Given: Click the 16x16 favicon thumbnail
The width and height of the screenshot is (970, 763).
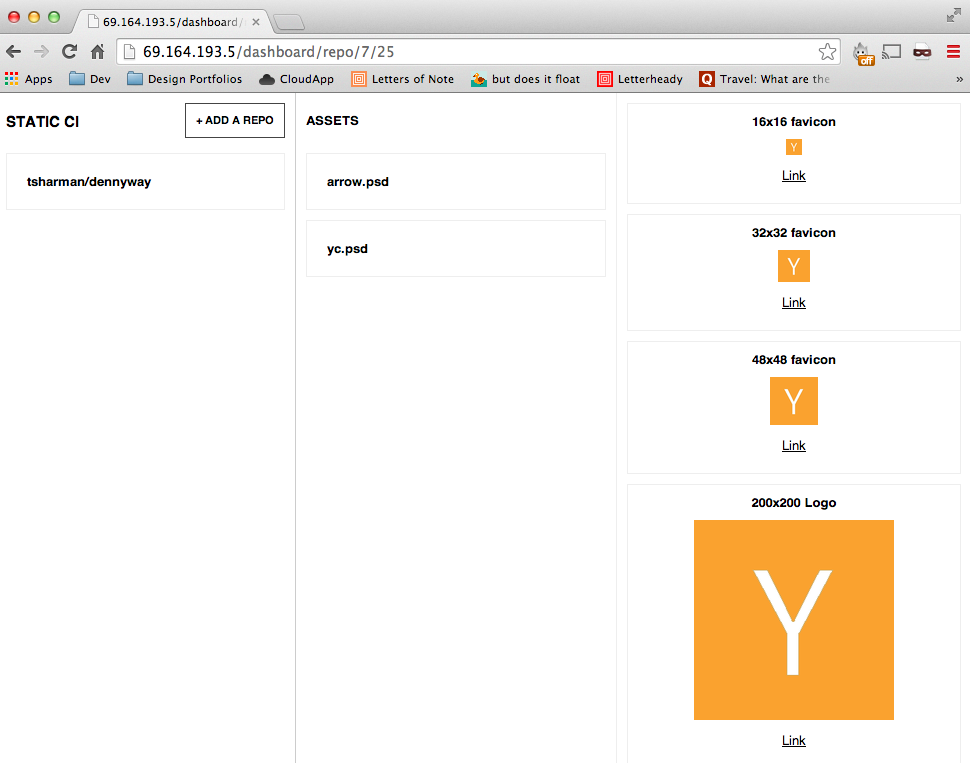Looking at the screenshot, I should tap(794, 147).
